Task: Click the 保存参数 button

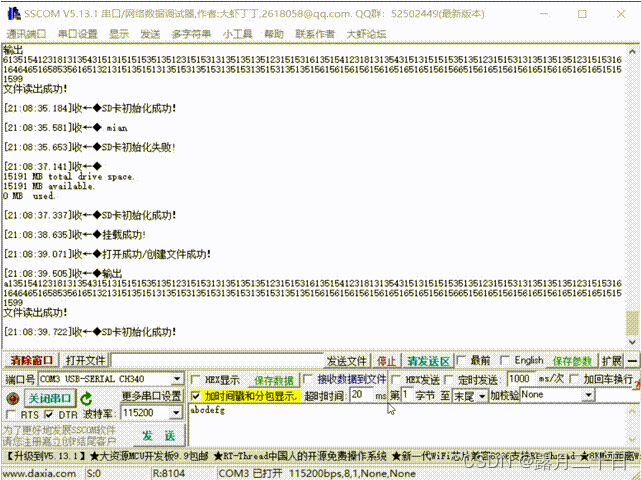Action: (572, 361)
